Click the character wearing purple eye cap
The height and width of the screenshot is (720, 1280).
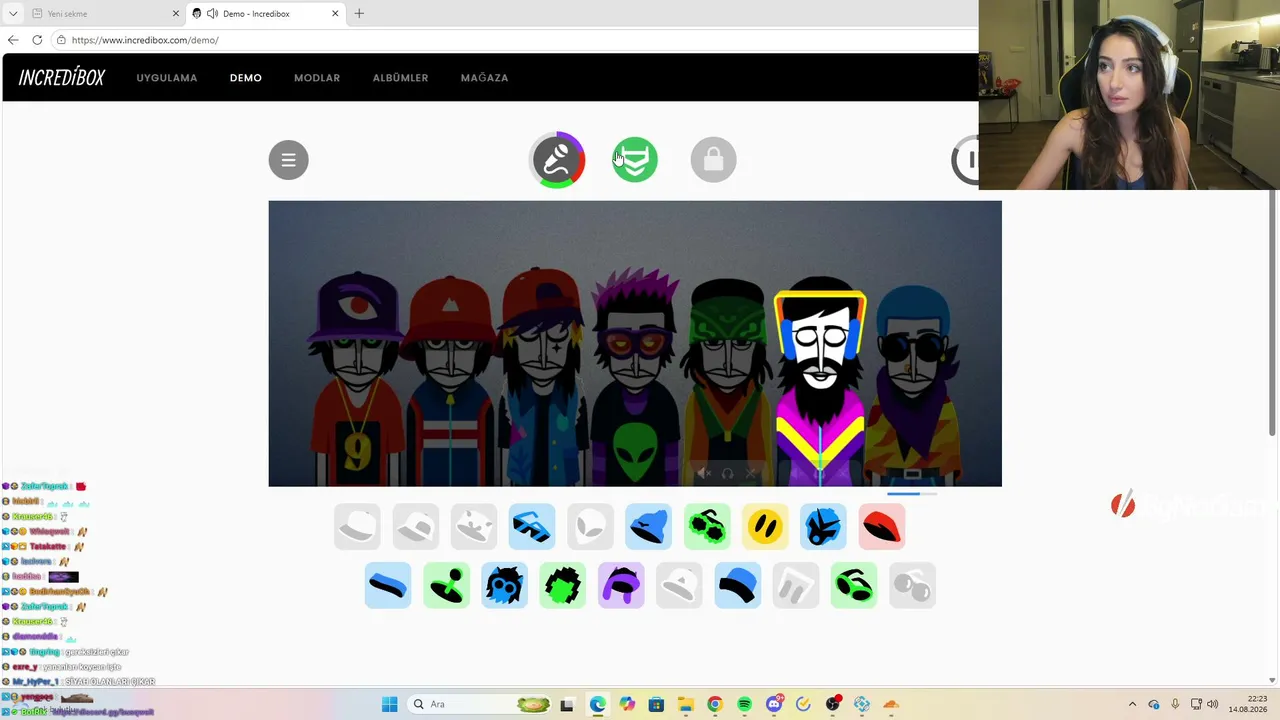pyautogui.click(x=358, y=380)
